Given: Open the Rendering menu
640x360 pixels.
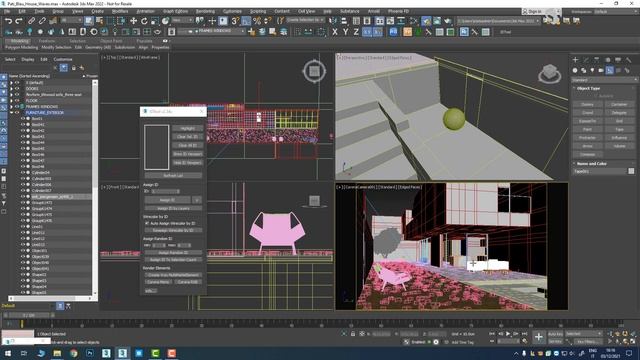Looking at the screenshot, I should 205,11.
